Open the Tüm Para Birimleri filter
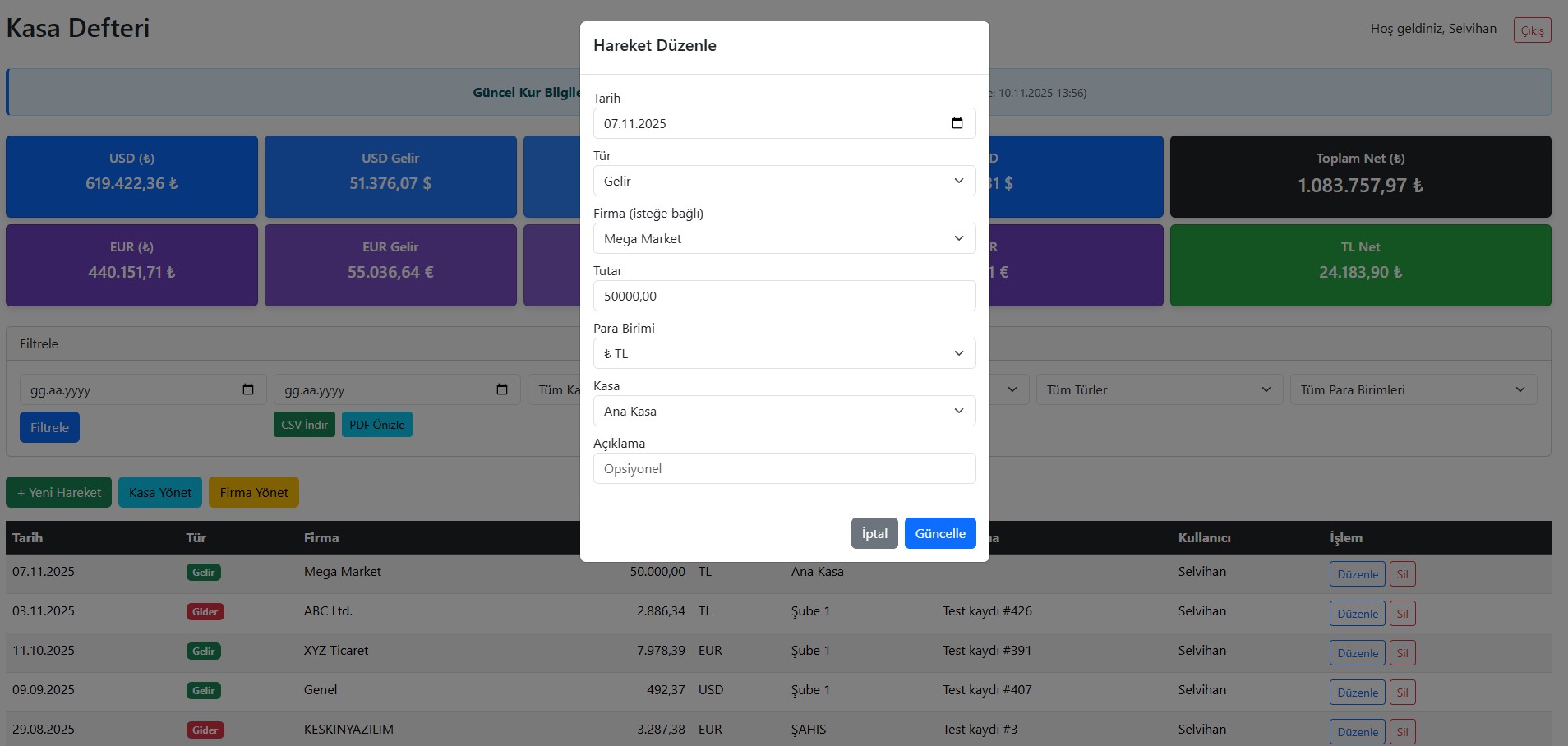 point(1413,389)
